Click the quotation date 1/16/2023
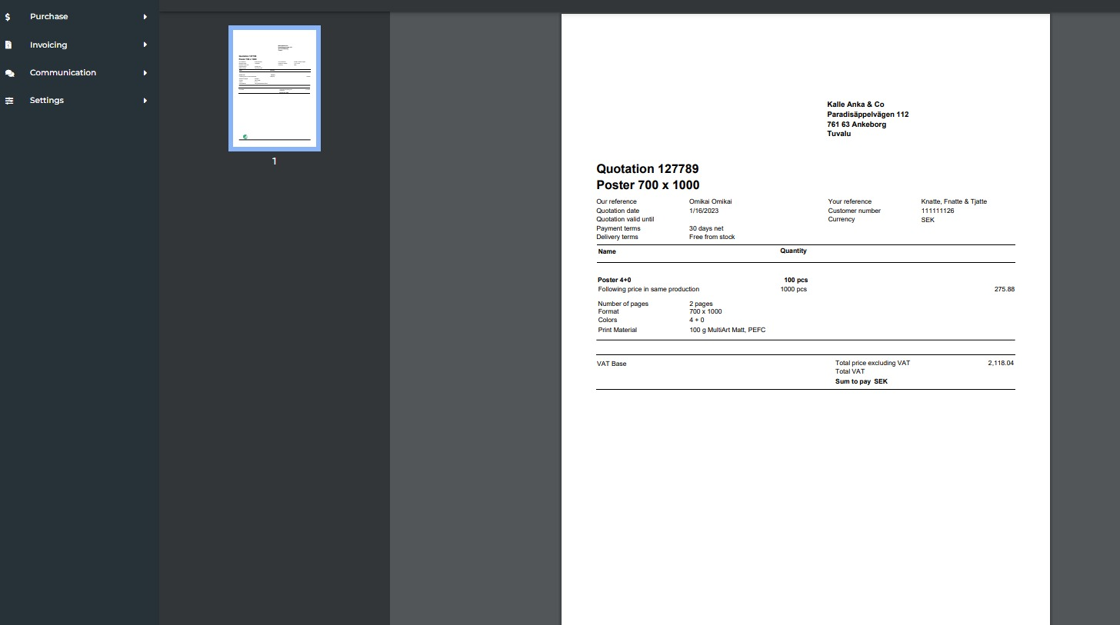This screenshot has height=625, width=1120. pos(703,211)
